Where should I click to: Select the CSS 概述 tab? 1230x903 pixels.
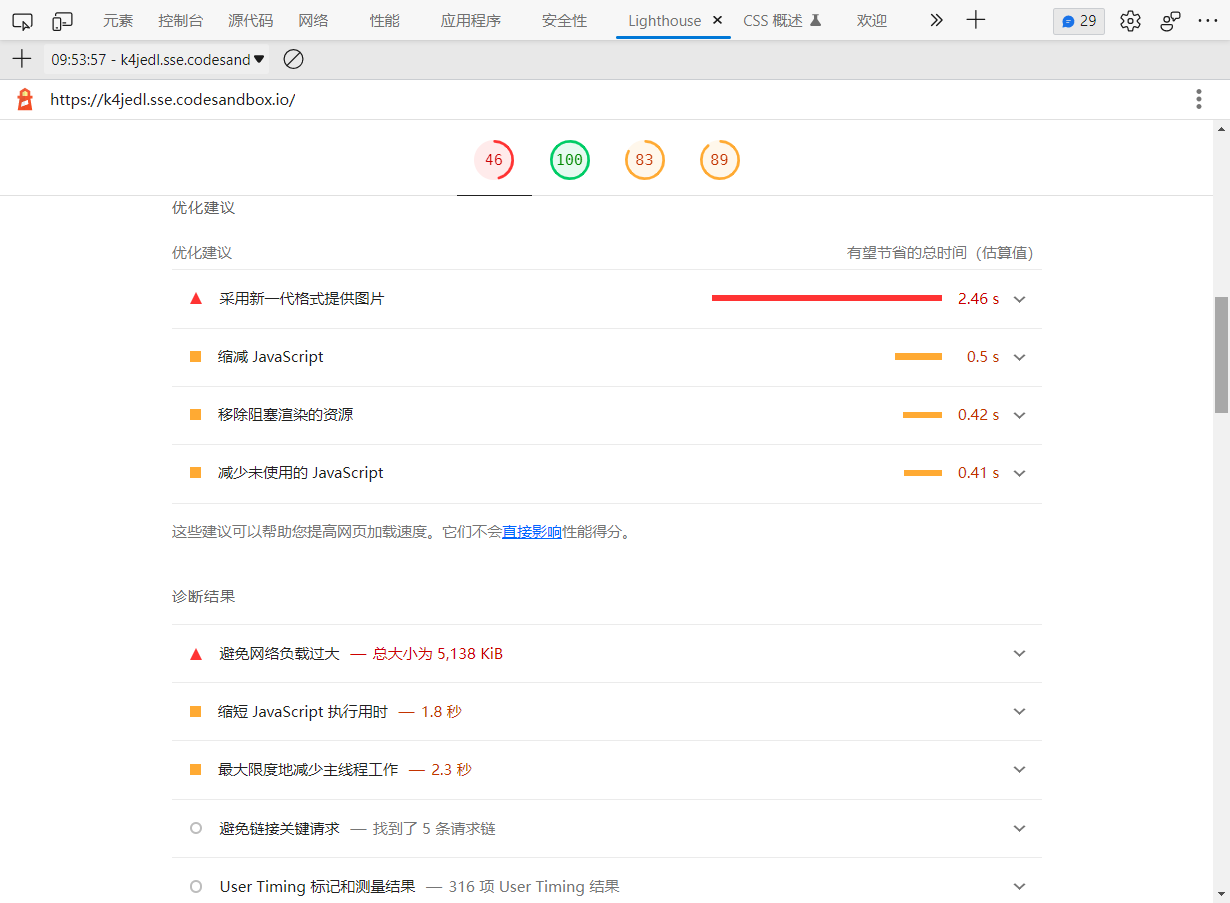click(x=773, y=21)
